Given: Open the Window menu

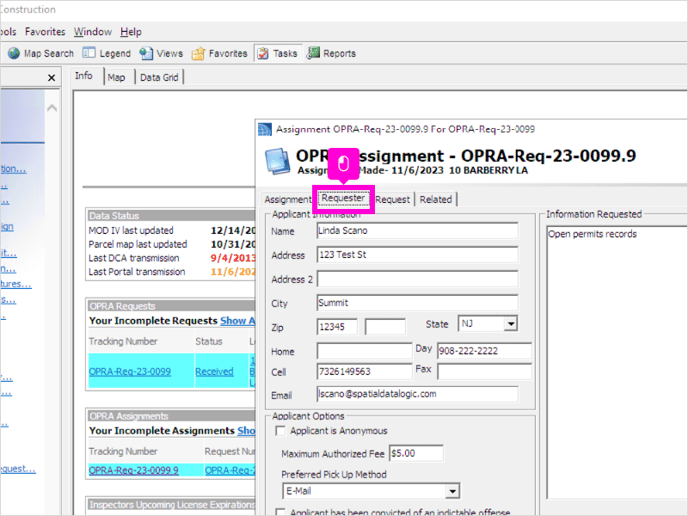Looking at the screenshot, I should tap(93, 32).
